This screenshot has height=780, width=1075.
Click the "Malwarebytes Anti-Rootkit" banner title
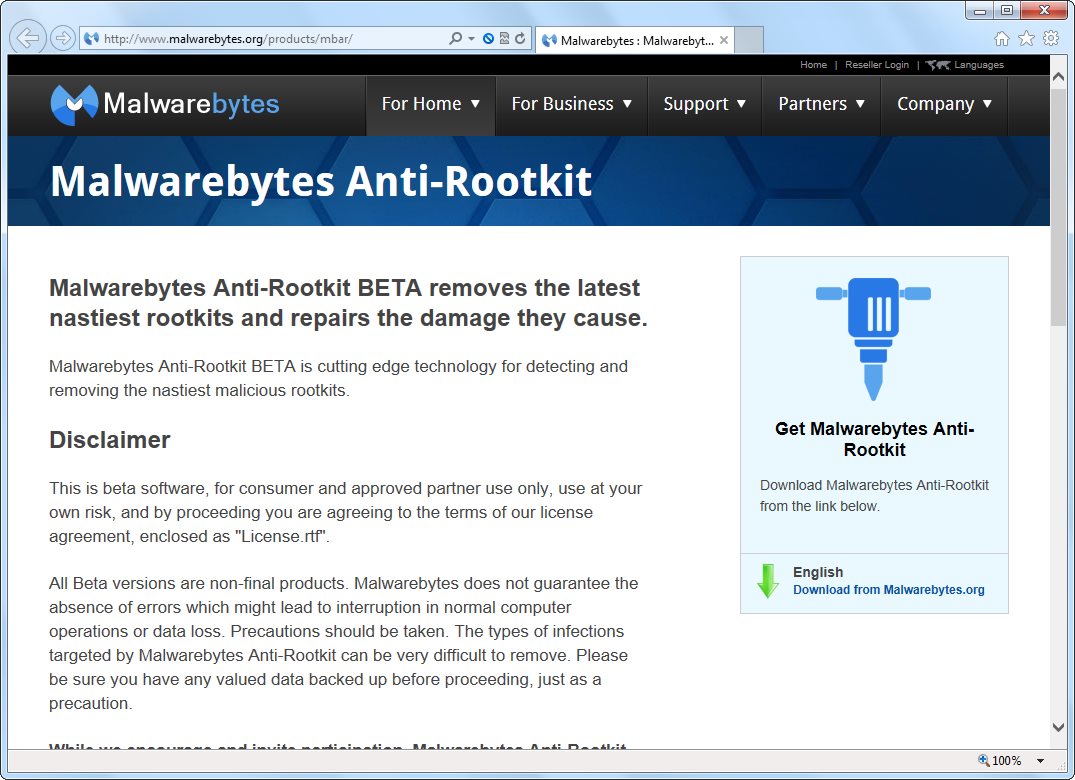tap(321, 182)
